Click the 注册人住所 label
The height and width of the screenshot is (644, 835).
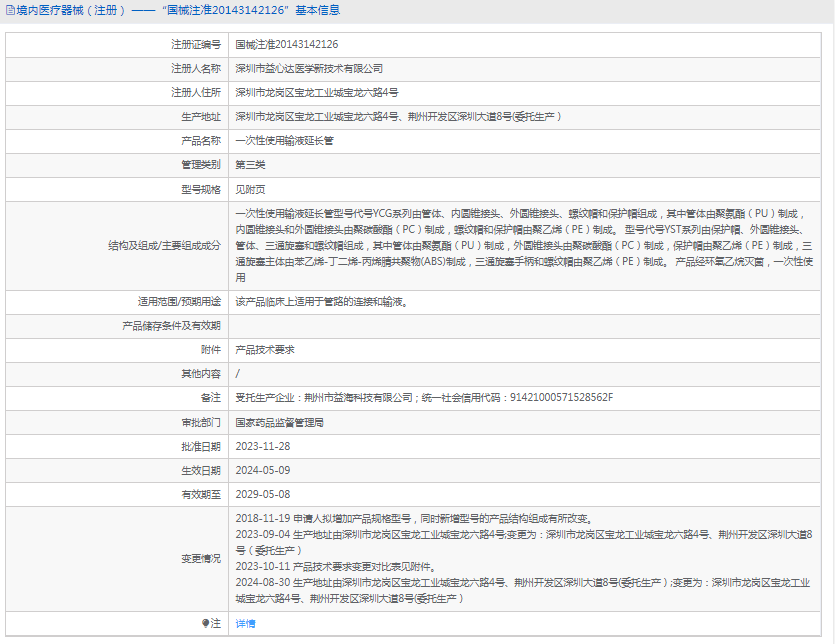(195, 93)
